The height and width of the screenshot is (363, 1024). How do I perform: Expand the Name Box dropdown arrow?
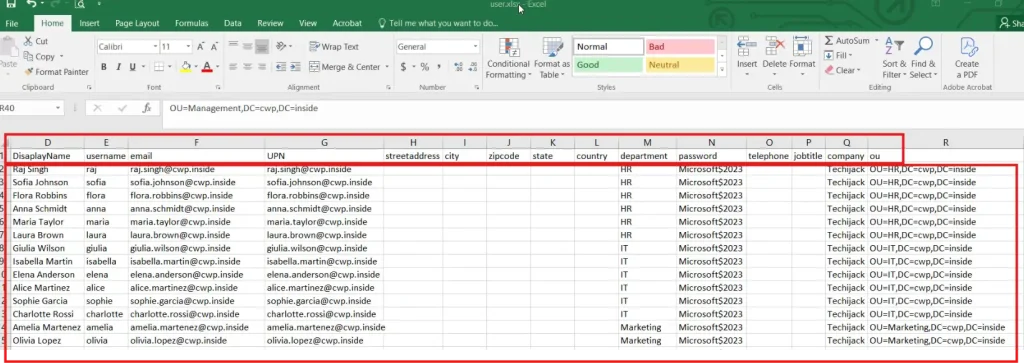pos(58,108)
